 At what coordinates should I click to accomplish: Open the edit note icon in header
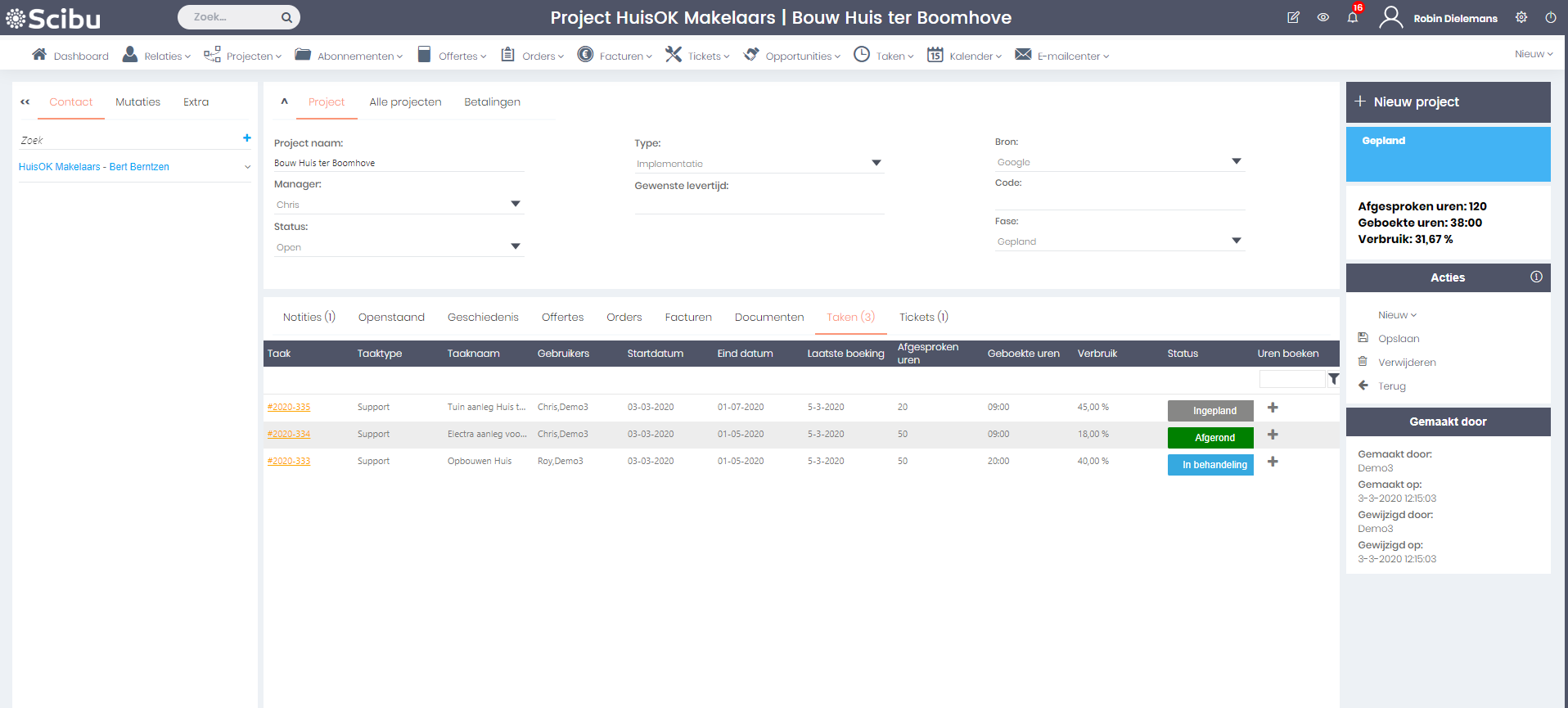point(1293,17)
